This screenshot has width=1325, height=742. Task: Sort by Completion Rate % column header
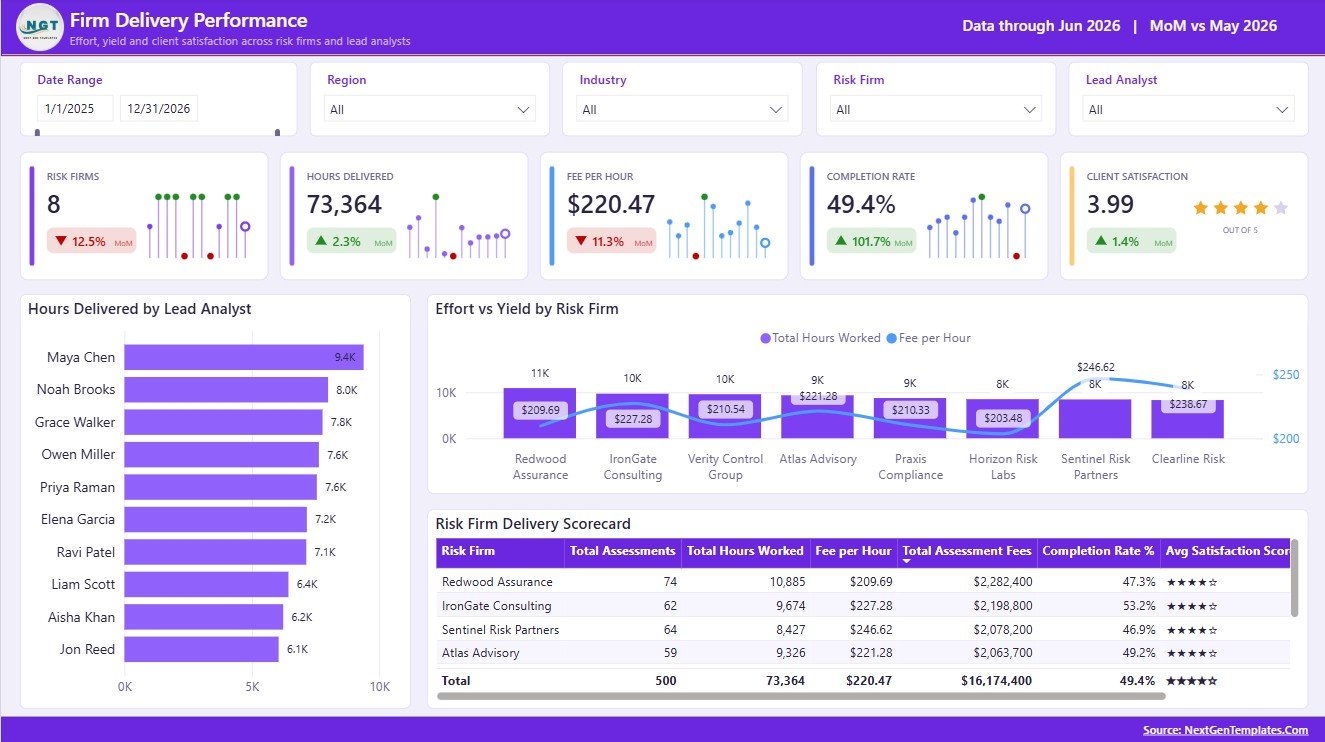coord(1098,551)
